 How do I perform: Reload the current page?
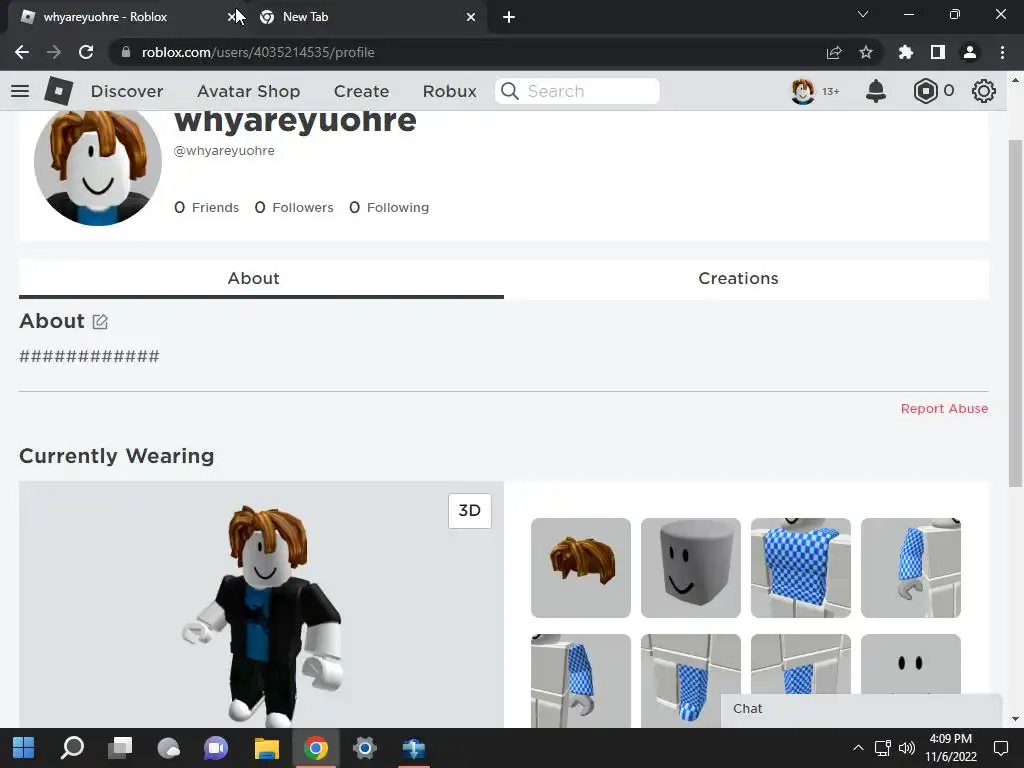(x=86, y=52)
